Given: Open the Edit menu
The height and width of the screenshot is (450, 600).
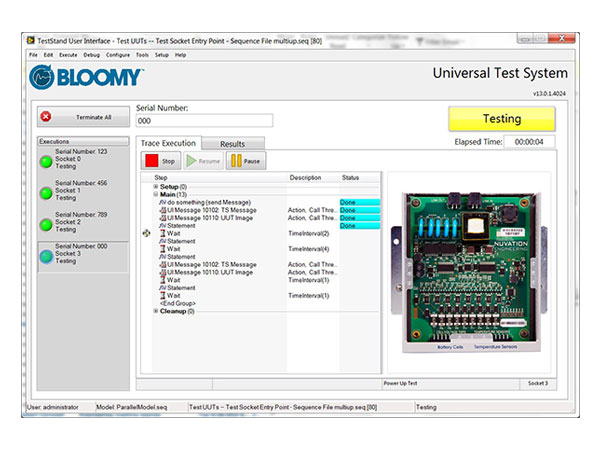Looking at the screenshot, I should pyautogui.click(x=48, y=55).
